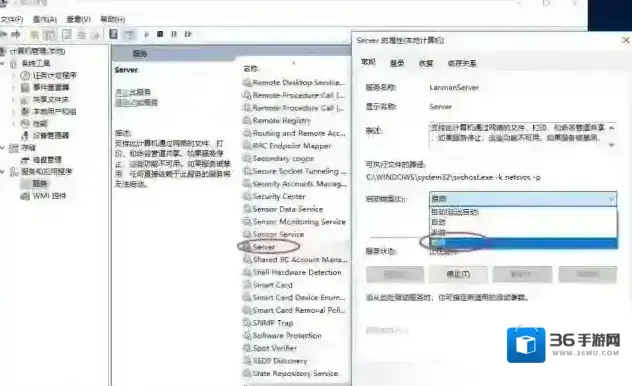Collapse the 存储 tree node
Viewport: 632px width, 386px height.
coord(3,148)
